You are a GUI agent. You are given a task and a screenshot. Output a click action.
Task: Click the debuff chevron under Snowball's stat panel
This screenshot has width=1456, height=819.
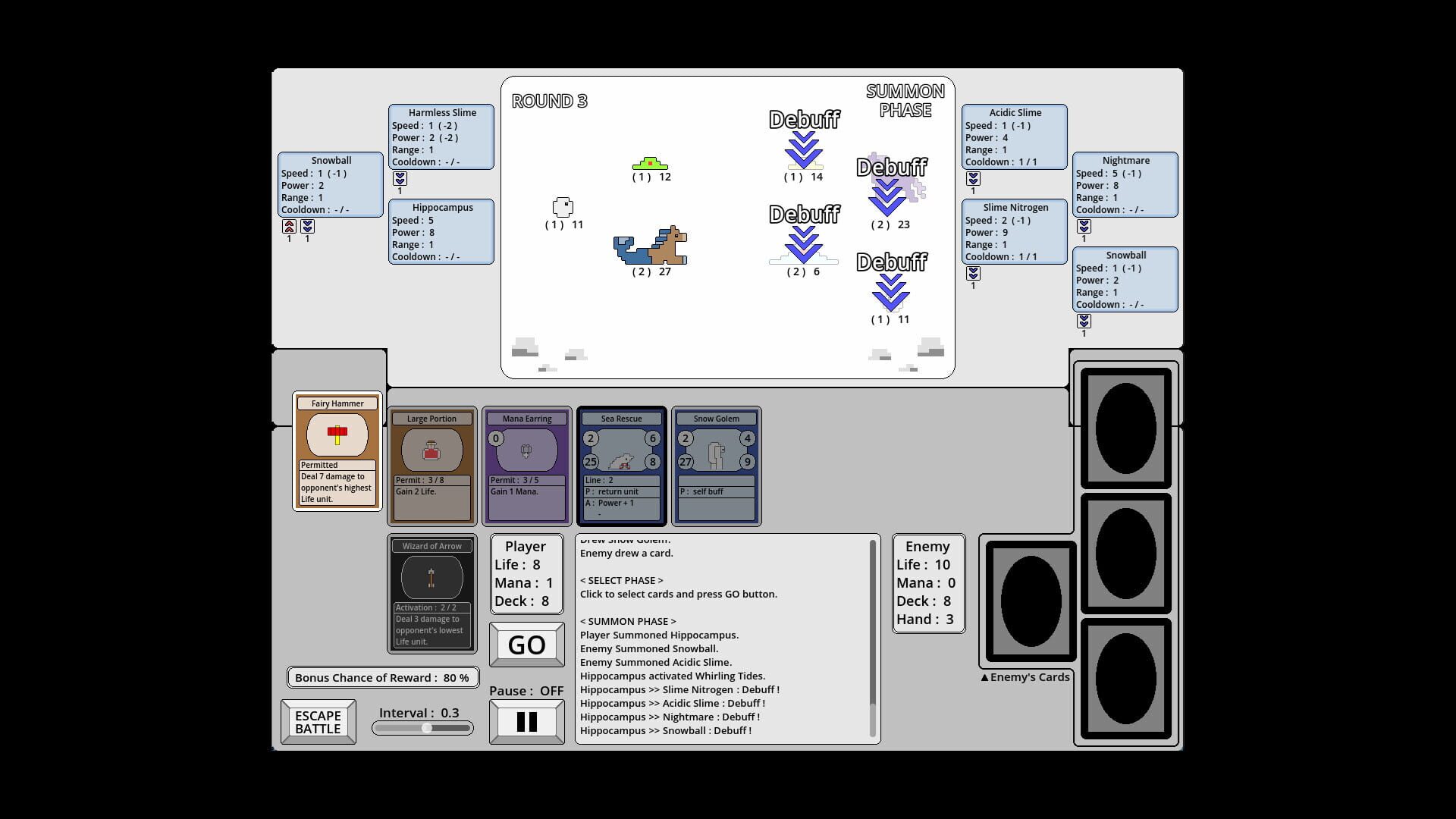(x=307, y=226)
